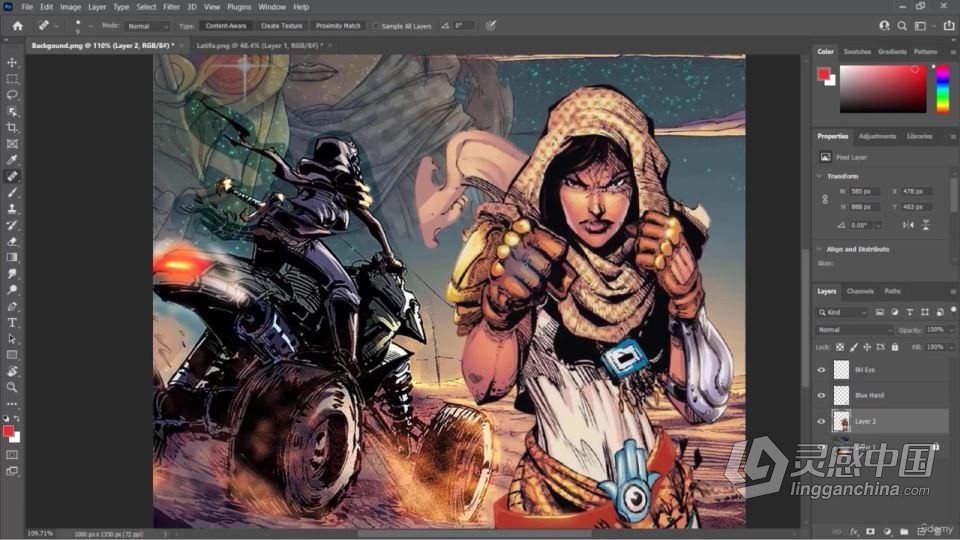Select the Path Selection tool
The width and height of the screenshot is (960, 540).
[x=12, y=339]
